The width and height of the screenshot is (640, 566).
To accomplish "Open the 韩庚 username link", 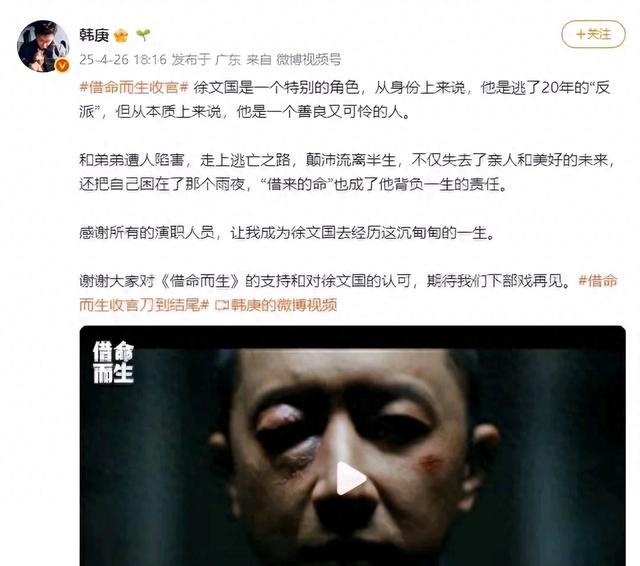I will 94,36.
